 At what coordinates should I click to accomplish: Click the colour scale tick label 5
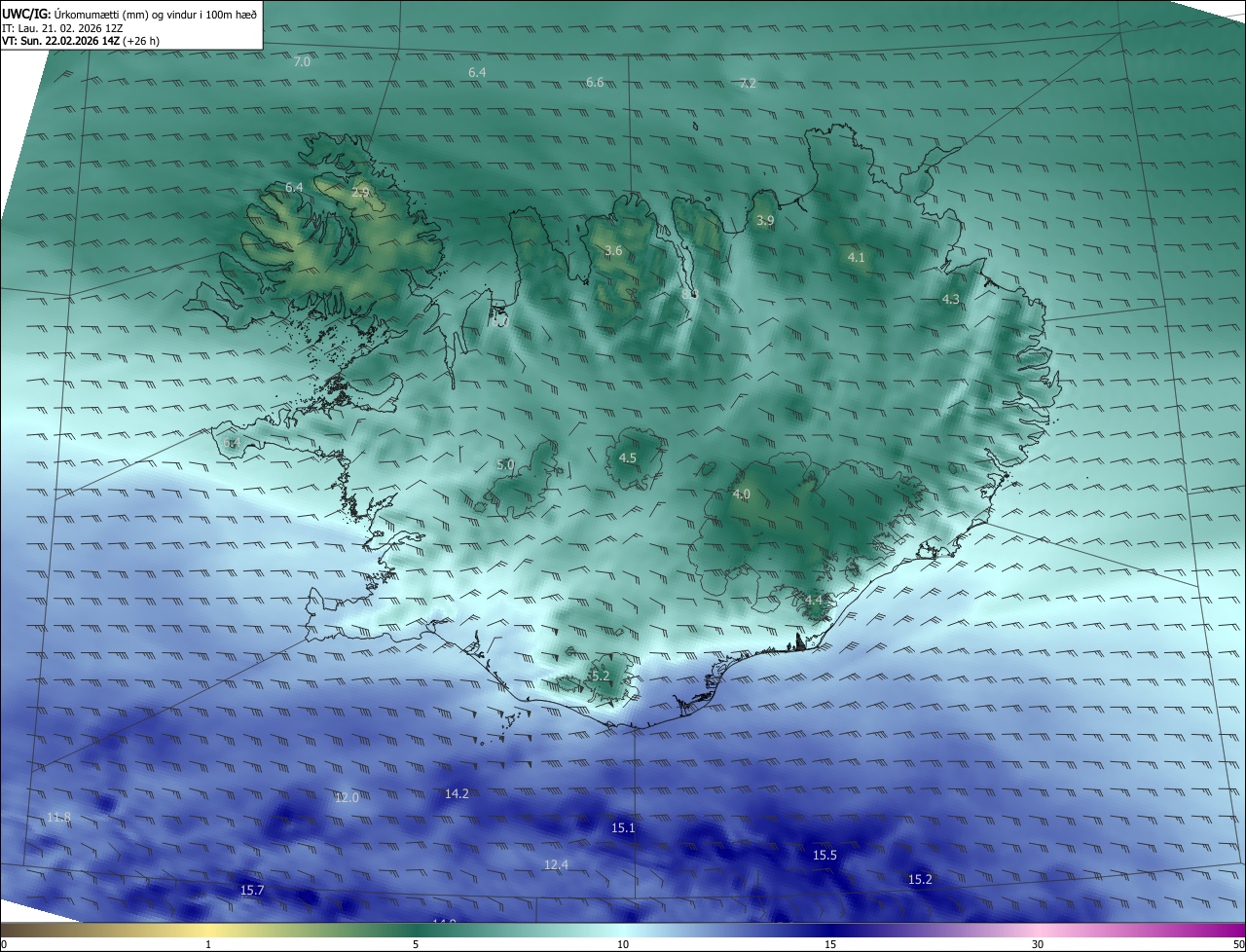coord(416,944)
